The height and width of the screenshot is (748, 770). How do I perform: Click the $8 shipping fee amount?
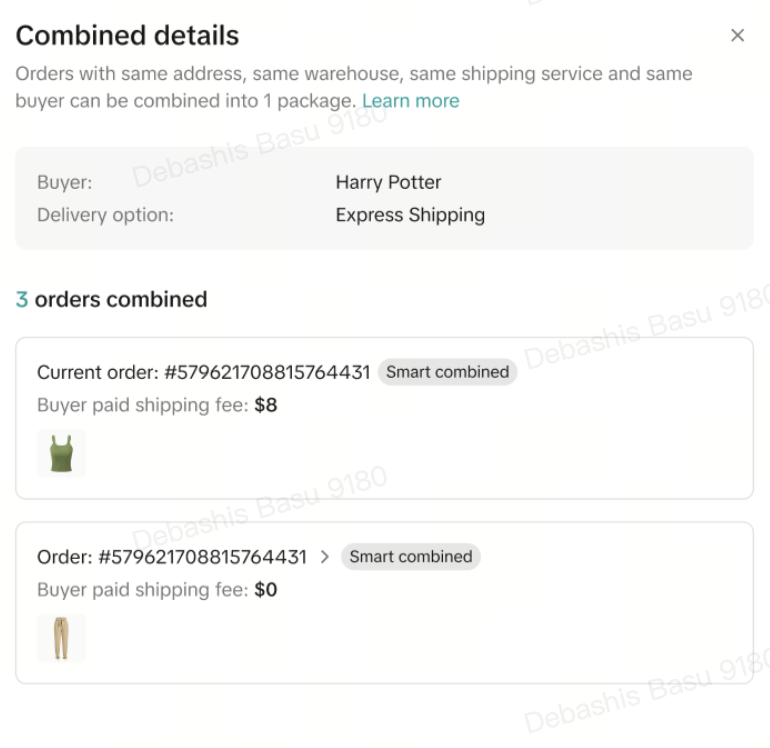(x=265, y=405)
